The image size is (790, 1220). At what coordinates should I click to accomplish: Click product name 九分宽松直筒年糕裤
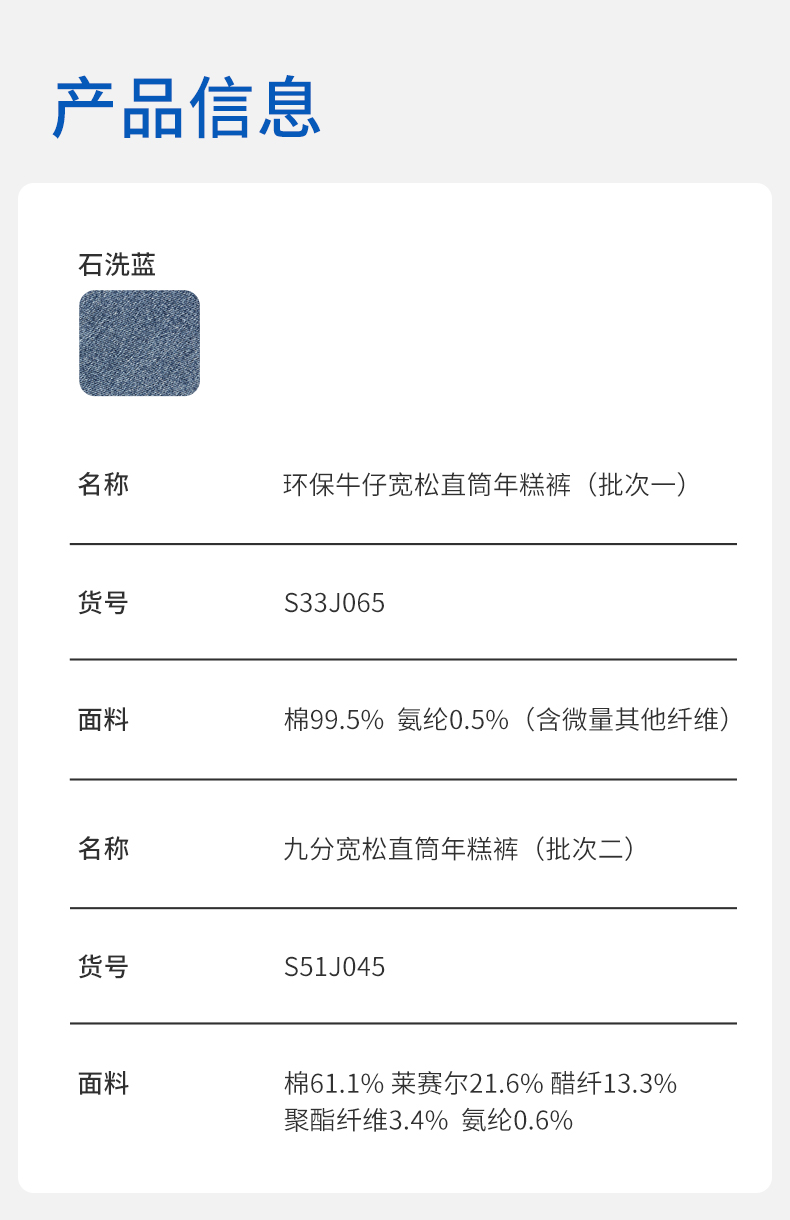pos(401,849)
